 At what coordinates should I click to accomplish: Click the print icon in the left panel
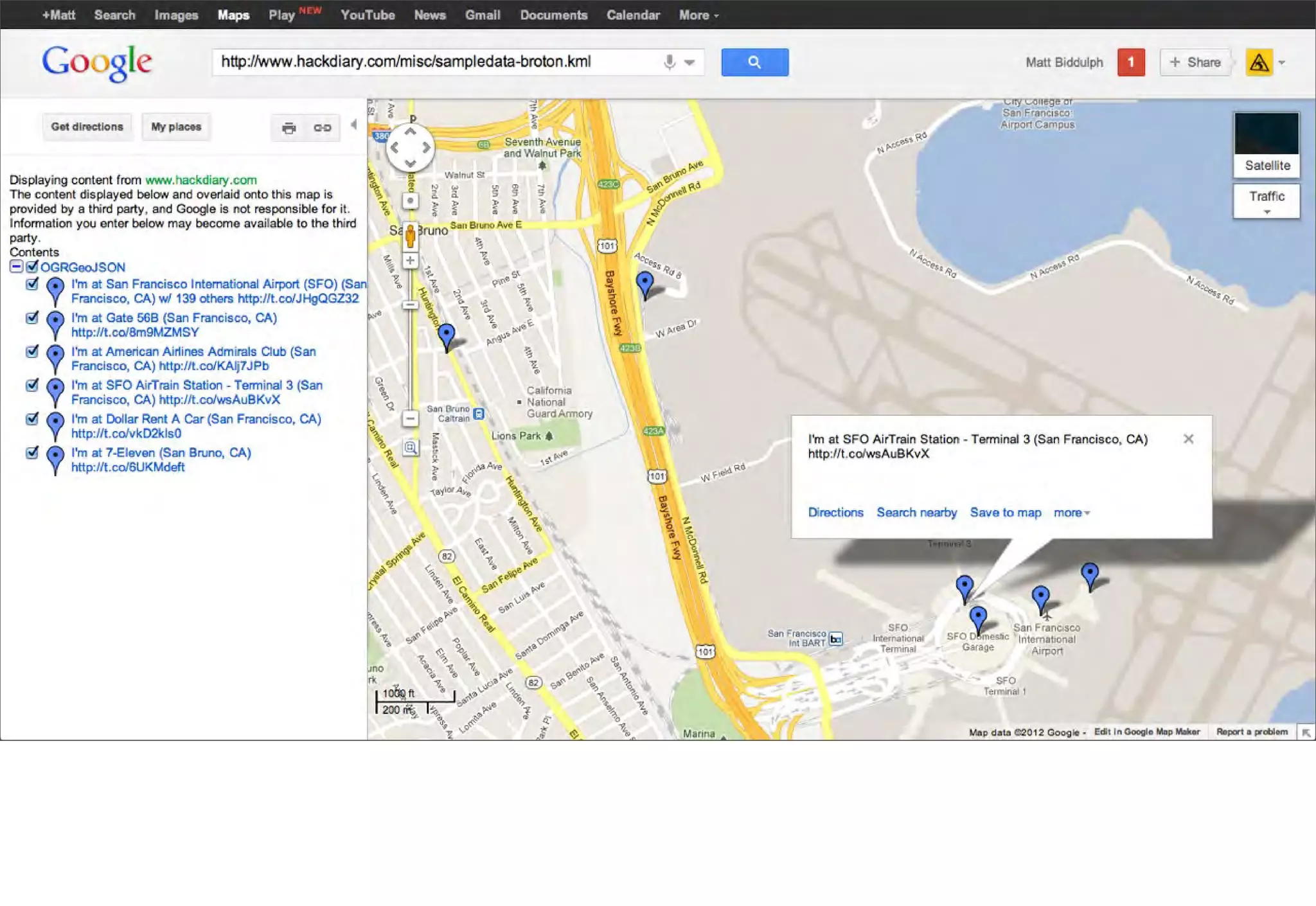tap(289, 128)
